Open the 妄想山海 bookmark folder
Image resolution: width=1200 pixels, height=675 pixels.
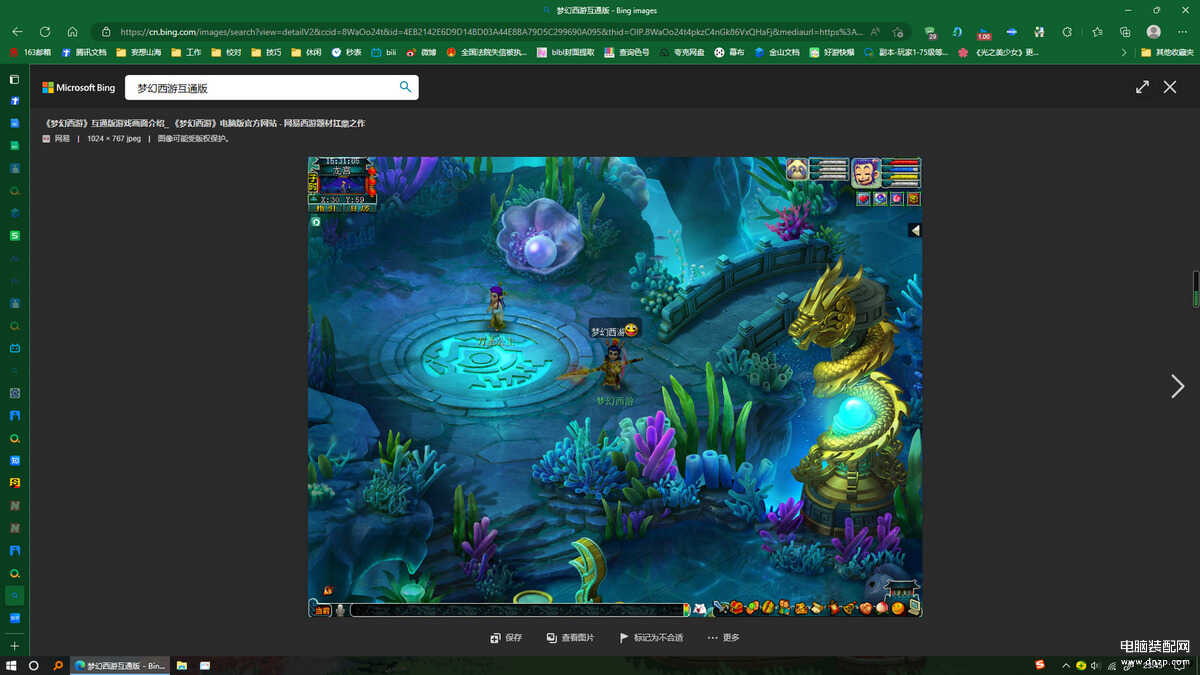tap(139, 52)
